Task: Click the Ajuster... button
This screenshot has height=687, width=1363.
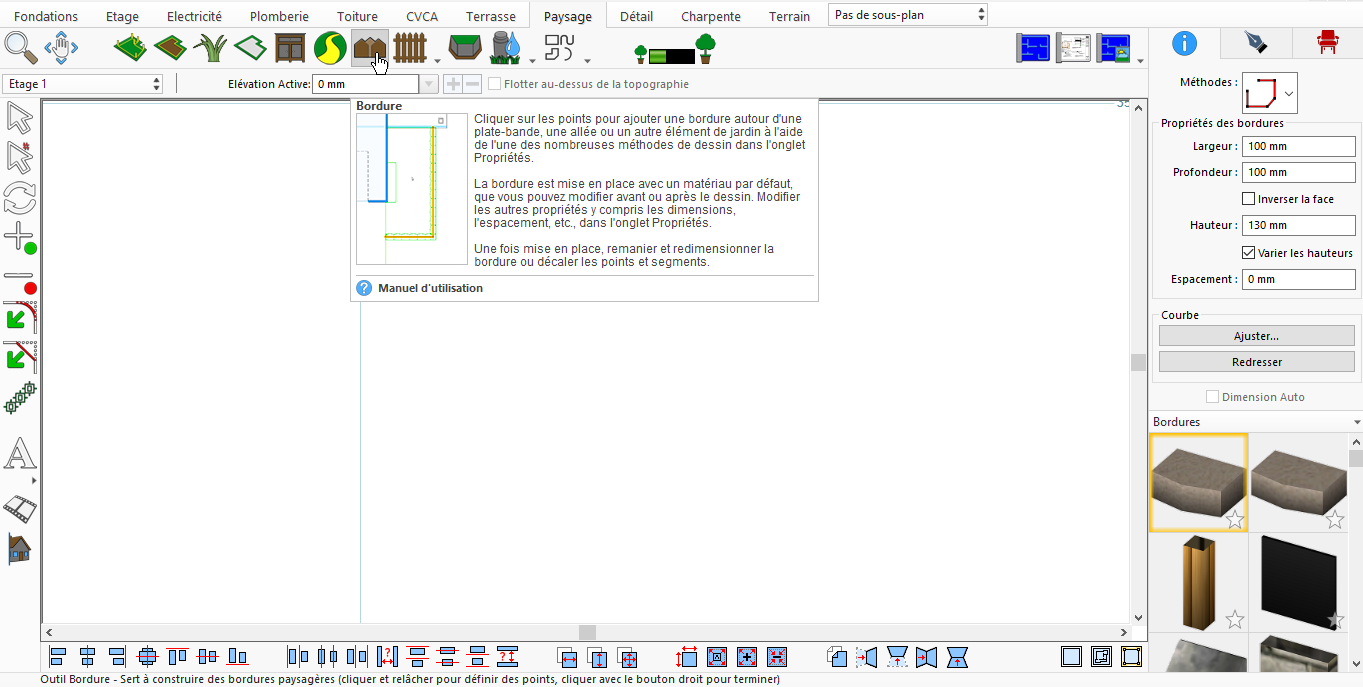Action: (x=1256, y=336)
